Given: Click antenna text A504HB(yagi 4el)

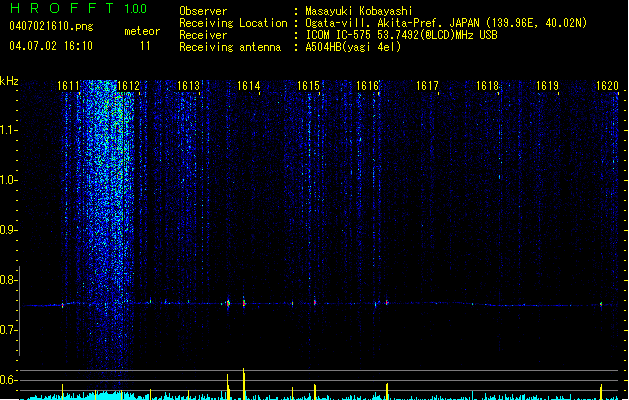Looking at the screenshot, I should pos(353,47).
